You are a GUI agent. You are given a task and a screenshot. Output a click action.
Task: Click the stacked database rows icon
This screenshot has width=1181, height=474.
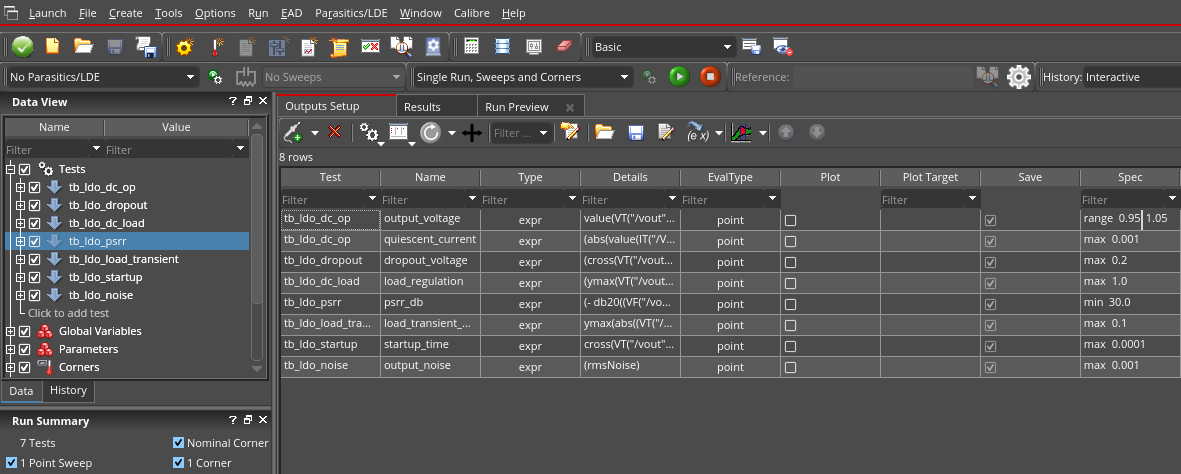point(502,47)
